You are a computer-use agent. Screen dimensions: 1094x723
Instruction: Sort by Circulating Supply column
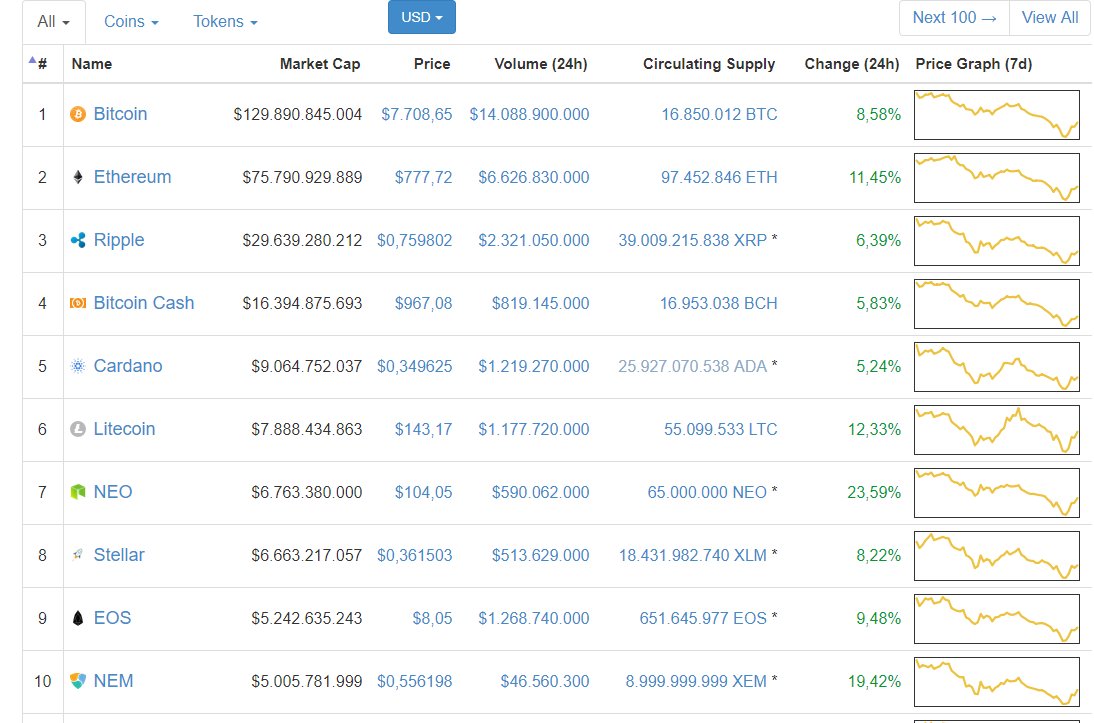coord(709,64)
